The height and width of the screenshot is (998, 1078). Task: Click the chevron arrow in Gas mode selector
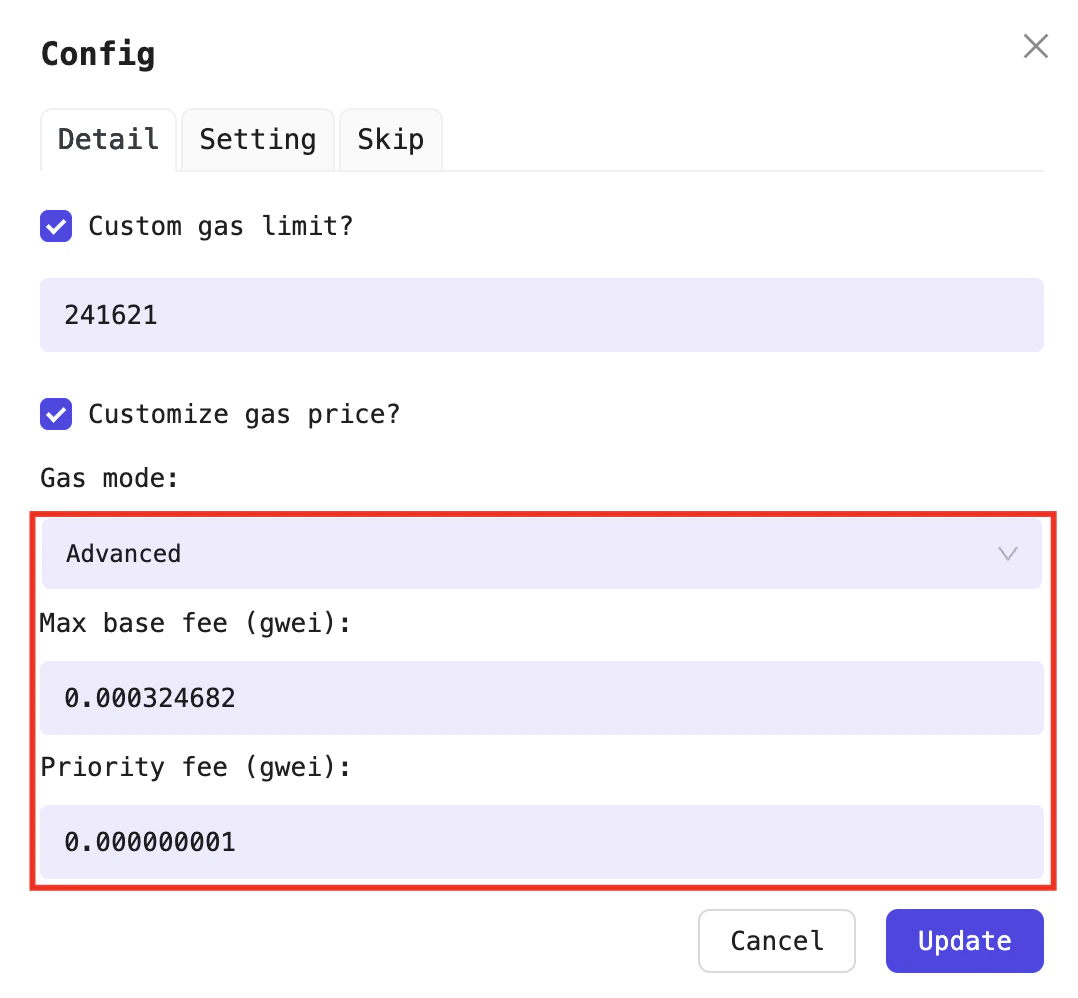coord(1007,553)
